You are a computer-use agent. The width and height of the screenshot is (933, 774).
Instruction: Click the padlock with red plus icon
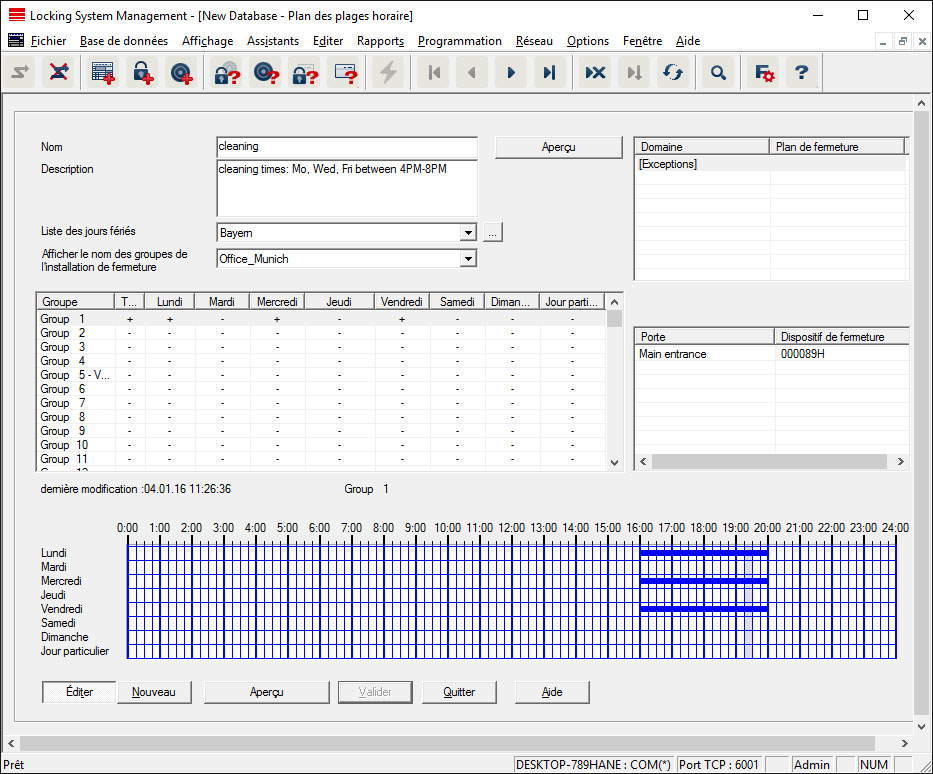pos(142,73)
